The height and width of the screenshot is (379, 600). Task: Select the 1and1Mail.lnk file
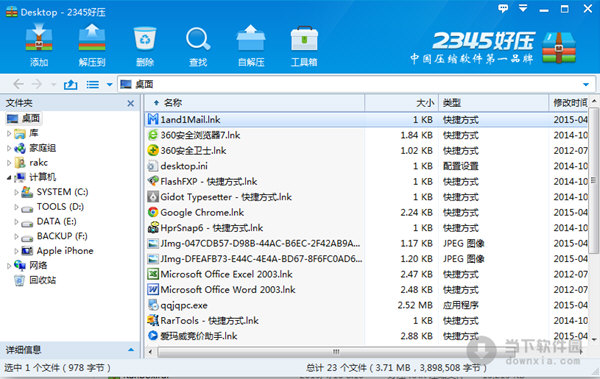point(367,120)
